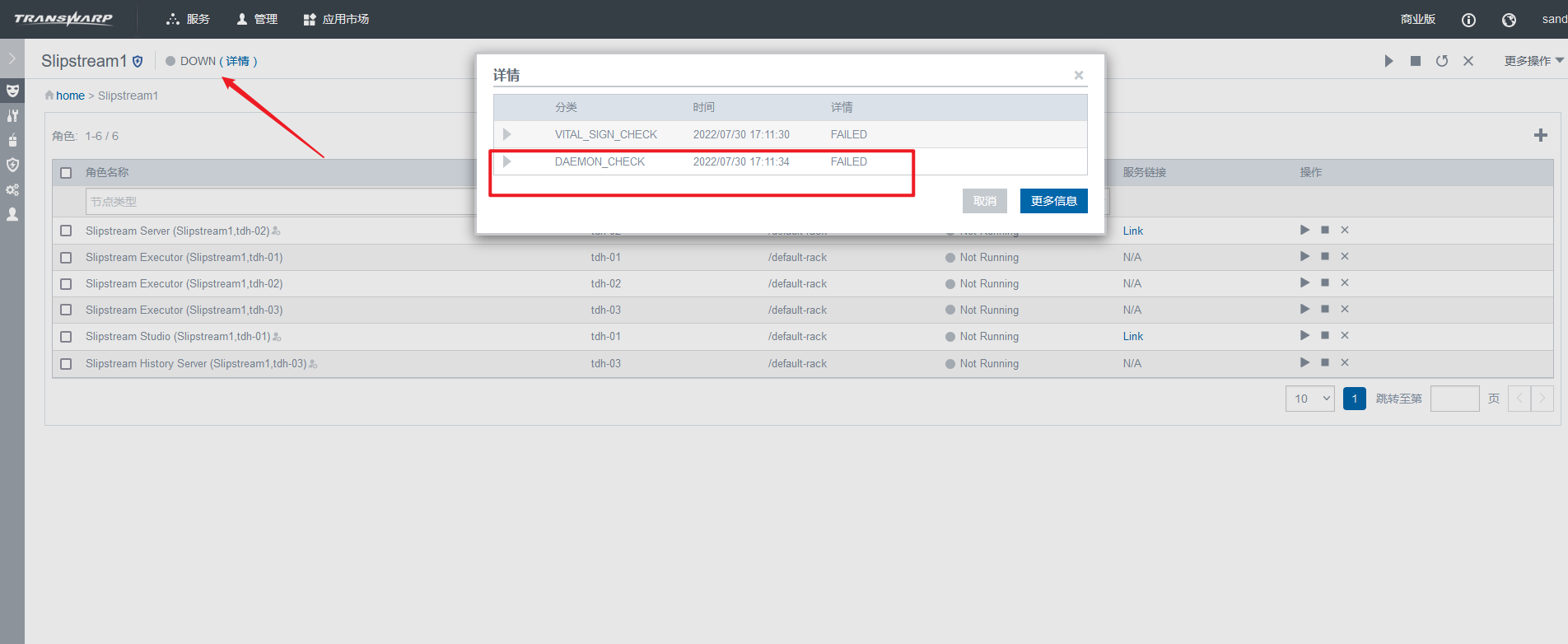
Task: Open the lock icon in sidebar
Action: [12, 140]
